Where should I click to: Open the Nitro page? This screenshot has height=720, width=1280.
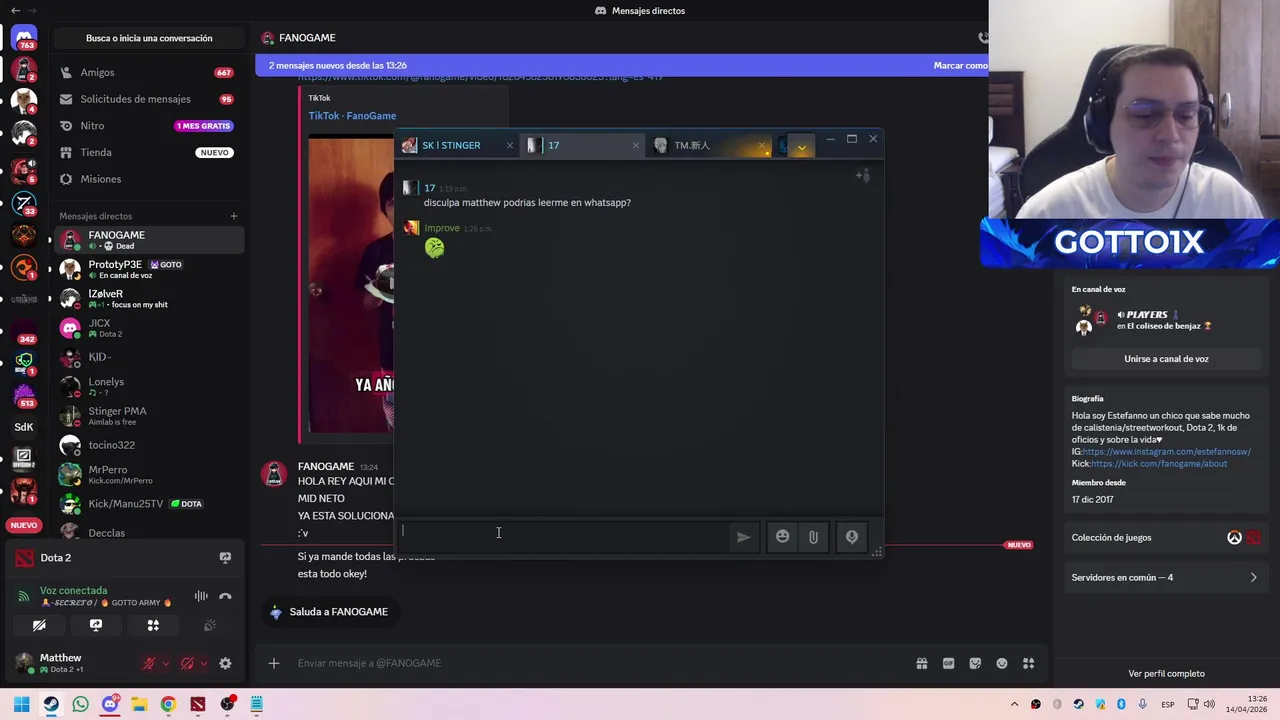pos(148,126)
